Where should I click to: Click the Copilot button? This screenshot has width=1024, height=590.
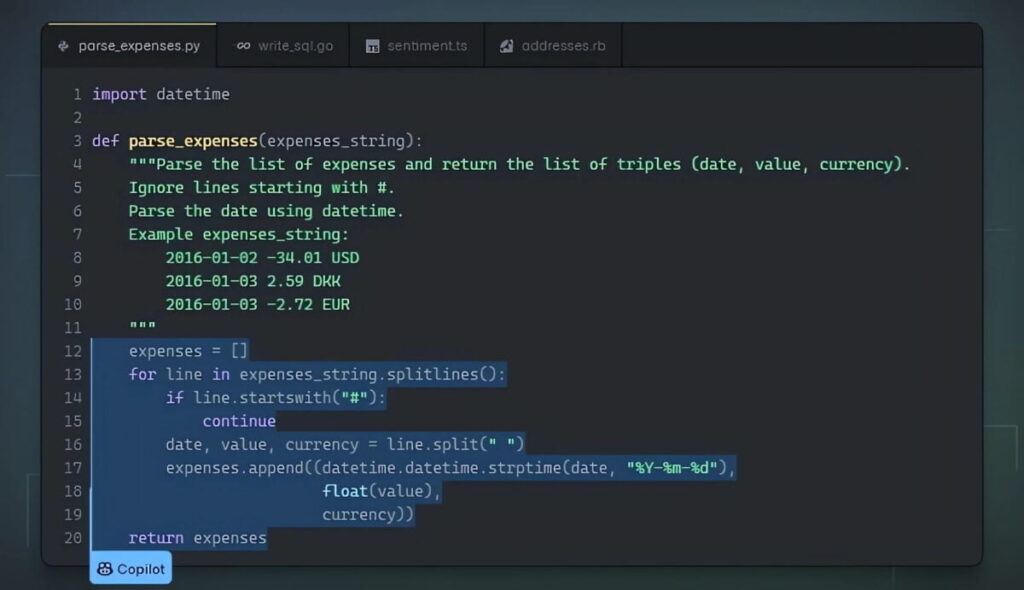[130, 567]
